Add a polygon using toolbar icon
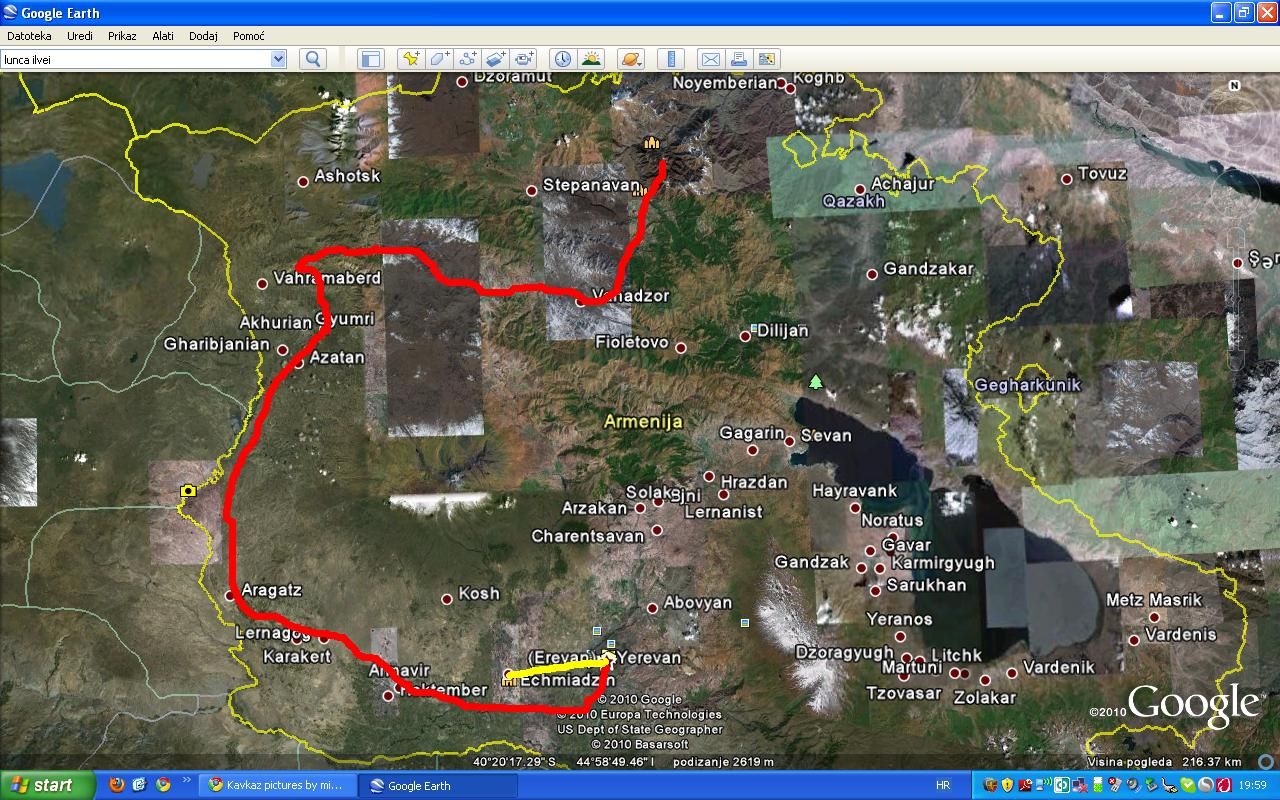The height and width of the screenshot is (800, 1280). click(439, 59)
